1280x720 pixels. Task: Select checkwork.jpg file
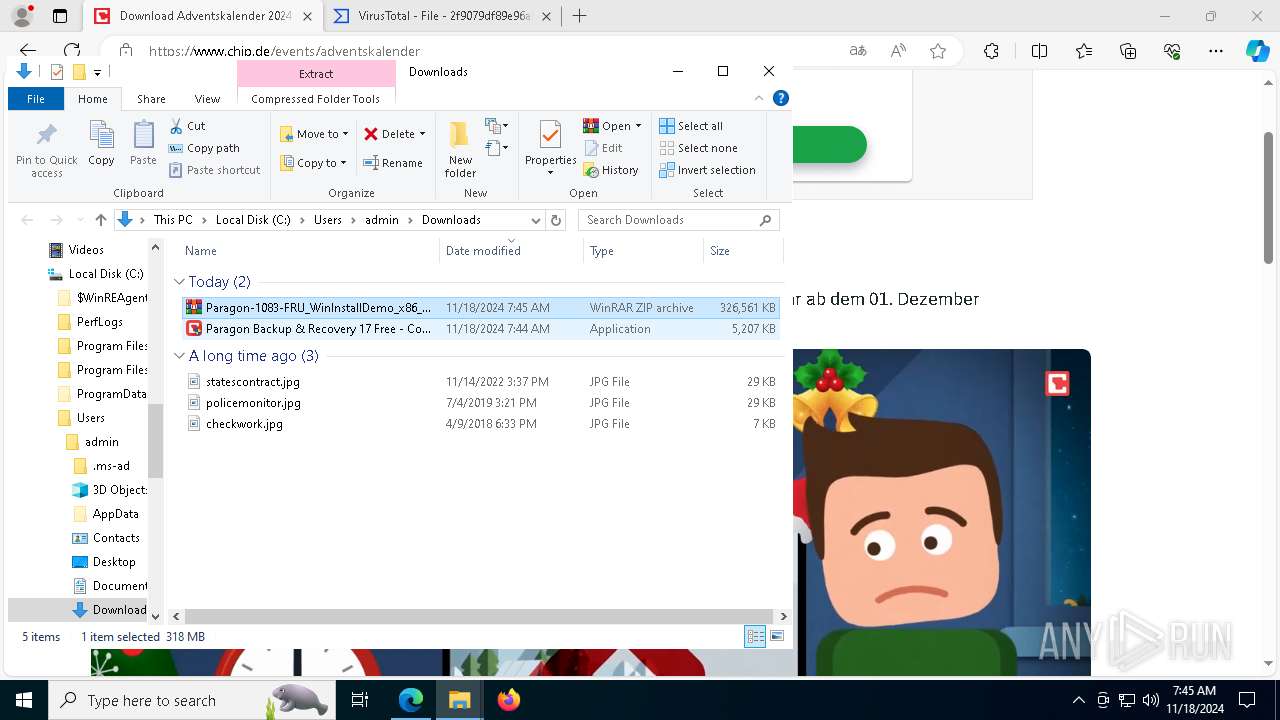click(x=481, y=424)
